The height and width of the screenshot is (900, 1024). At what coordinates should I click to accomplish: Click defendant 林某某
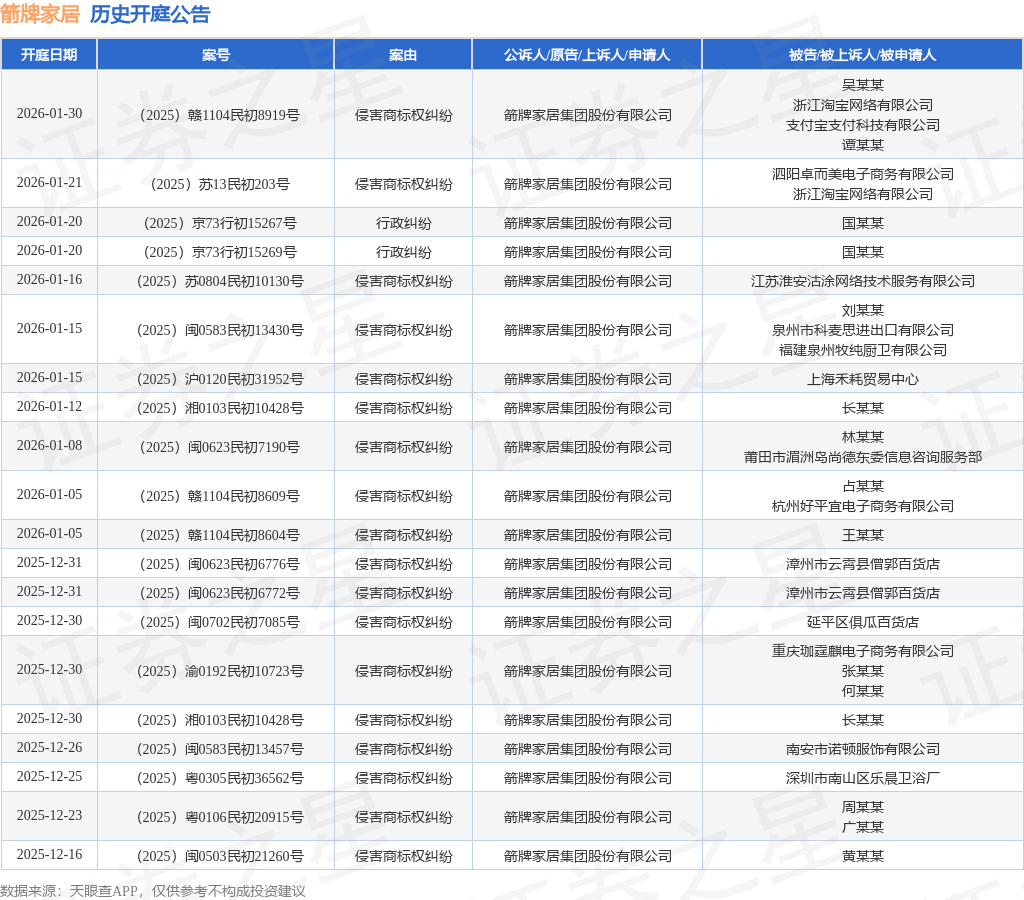point(863,437)
